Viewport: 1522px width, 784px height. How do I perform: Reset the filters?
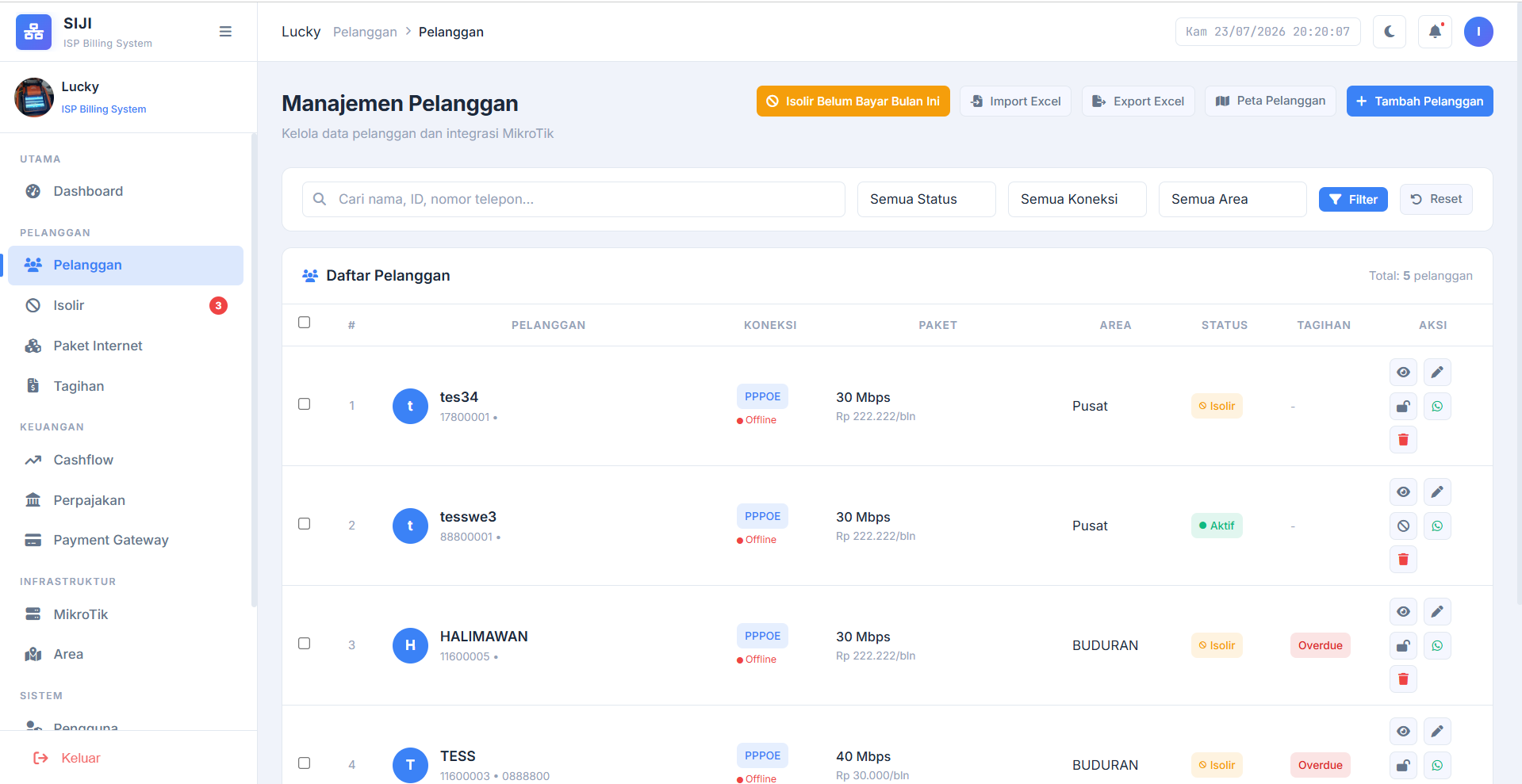pos(1436,199)
